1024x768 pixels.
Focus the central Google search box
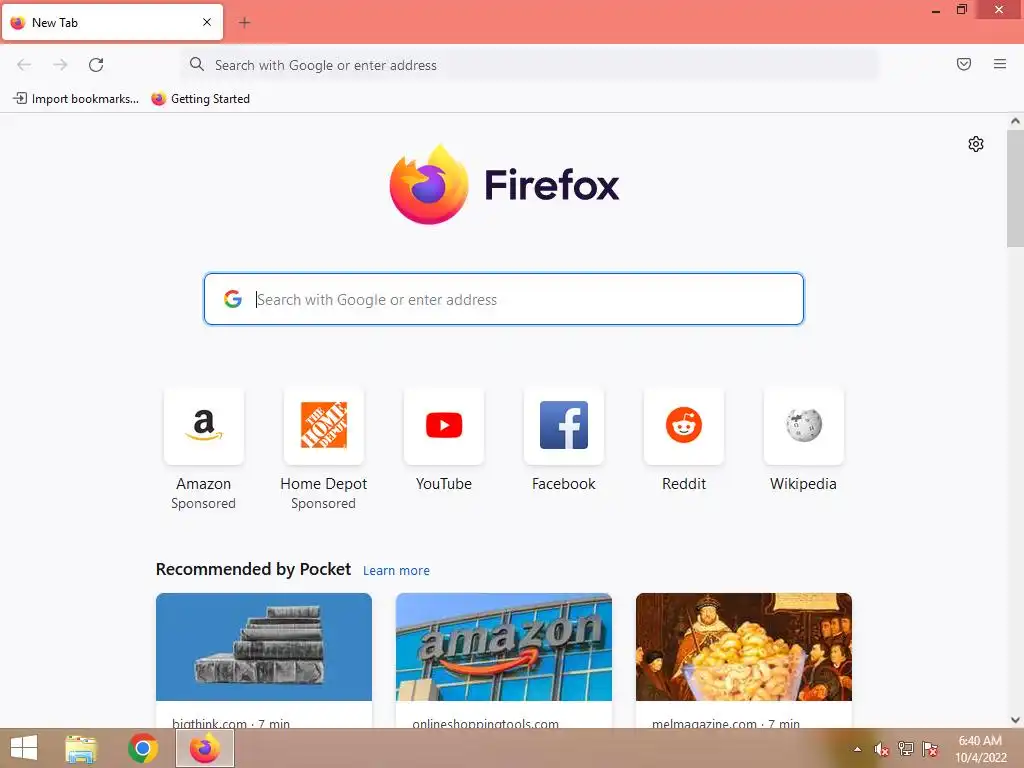504,299
